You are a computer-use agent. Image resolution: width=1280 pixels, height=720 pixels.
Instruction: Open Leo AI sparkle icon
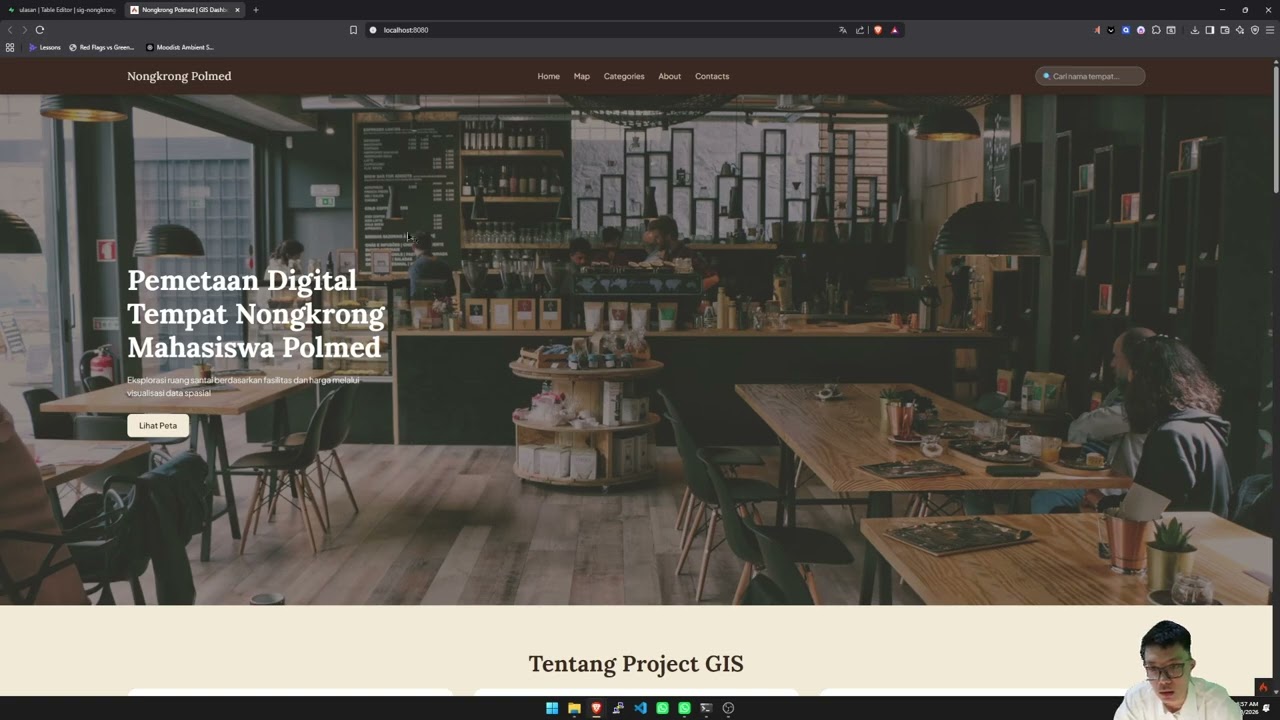pyautogui.click(x=1240, y=30)
